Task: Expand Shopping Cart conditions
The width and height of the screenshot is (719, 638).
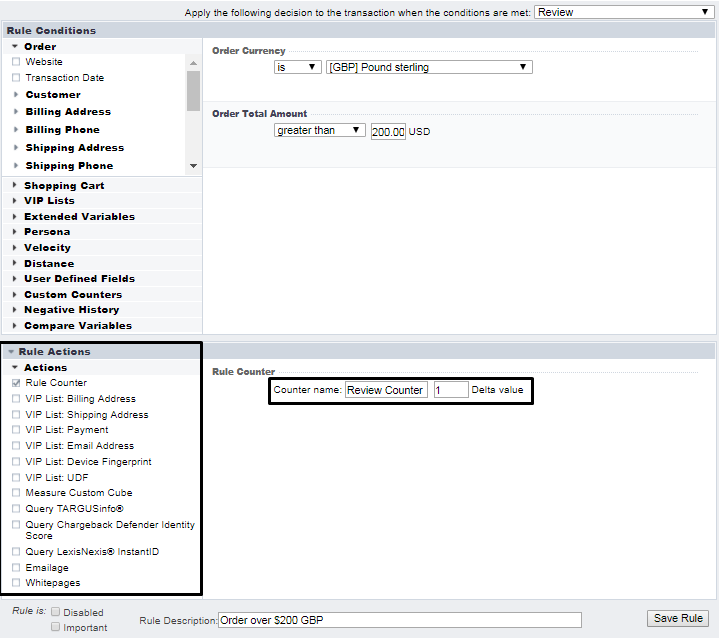Action: 15,185
